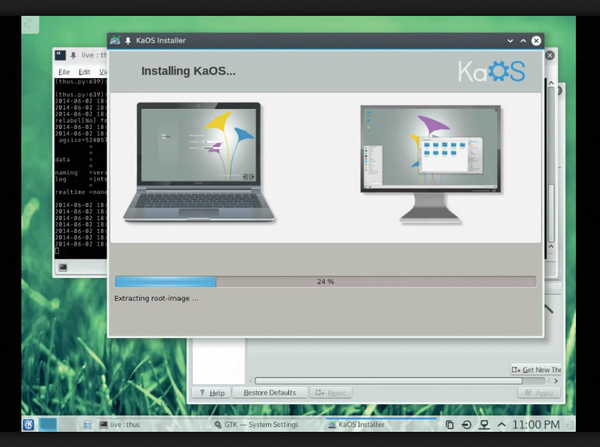Click the desktop monitor slideshow image
Viewport: 600px width, 447px height.
click(430, 165)
